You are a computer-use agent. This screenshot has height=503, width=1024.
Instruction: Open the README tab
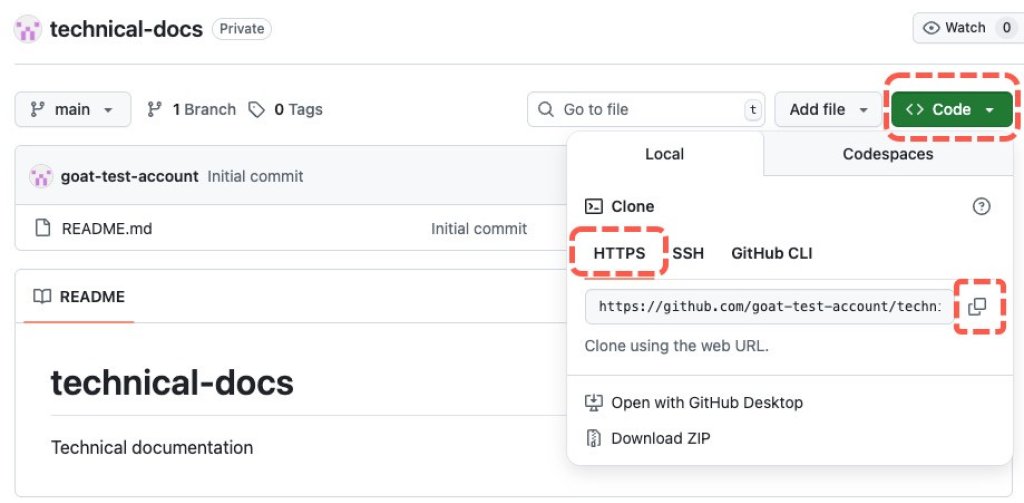79,297
